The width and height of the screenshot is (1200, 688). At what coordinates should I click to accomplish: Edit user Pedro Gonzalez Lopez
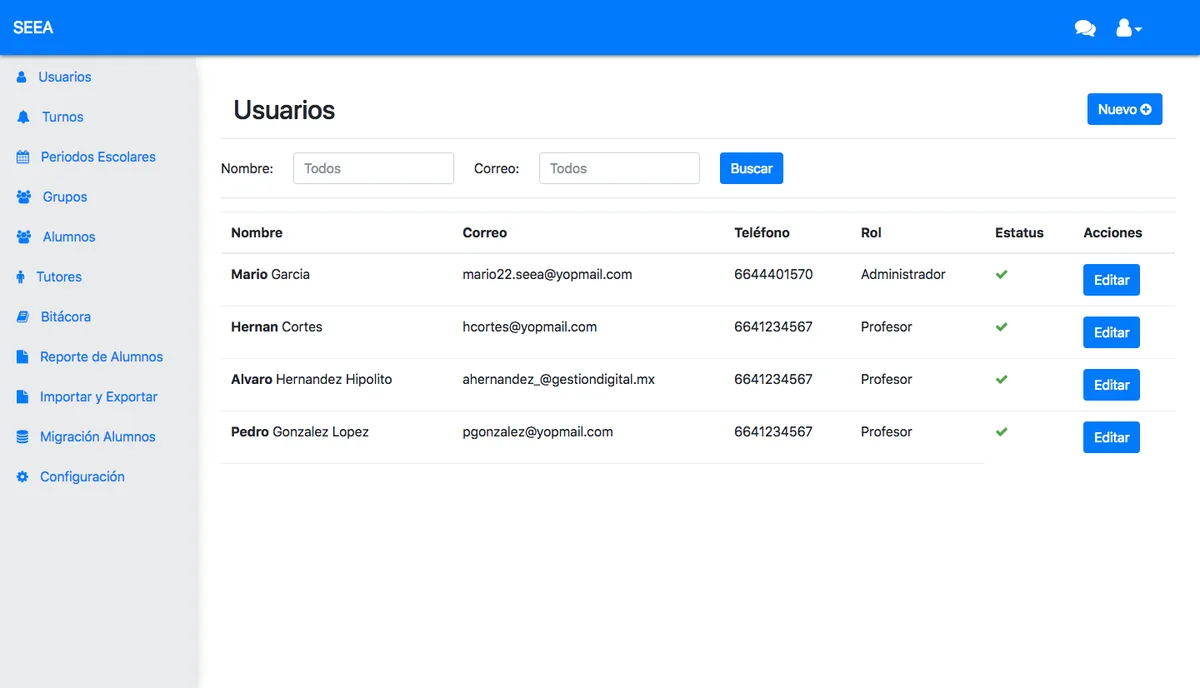[1111, 437]
